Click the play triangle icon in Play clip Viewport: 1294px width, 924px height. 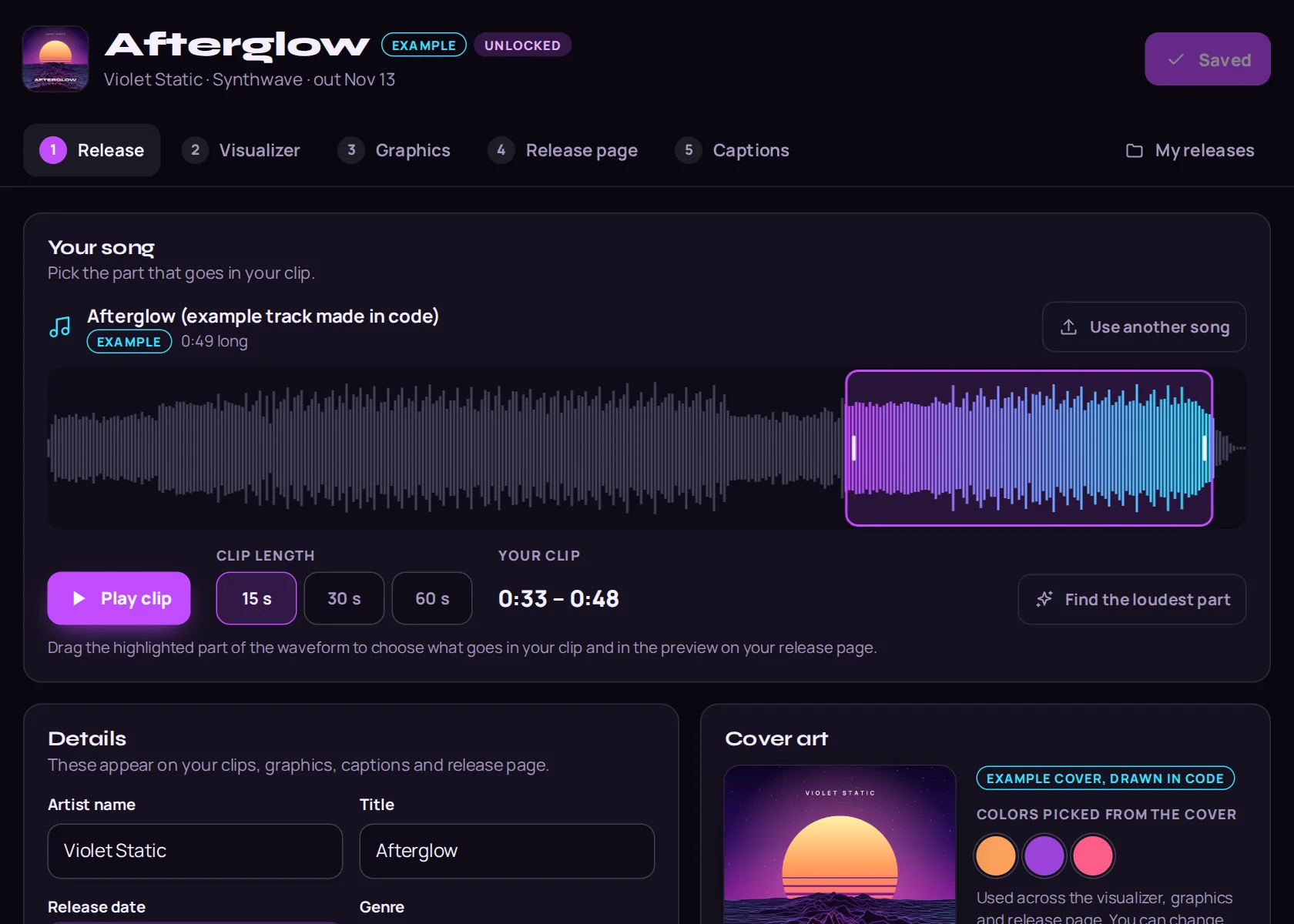click(79, 598)
